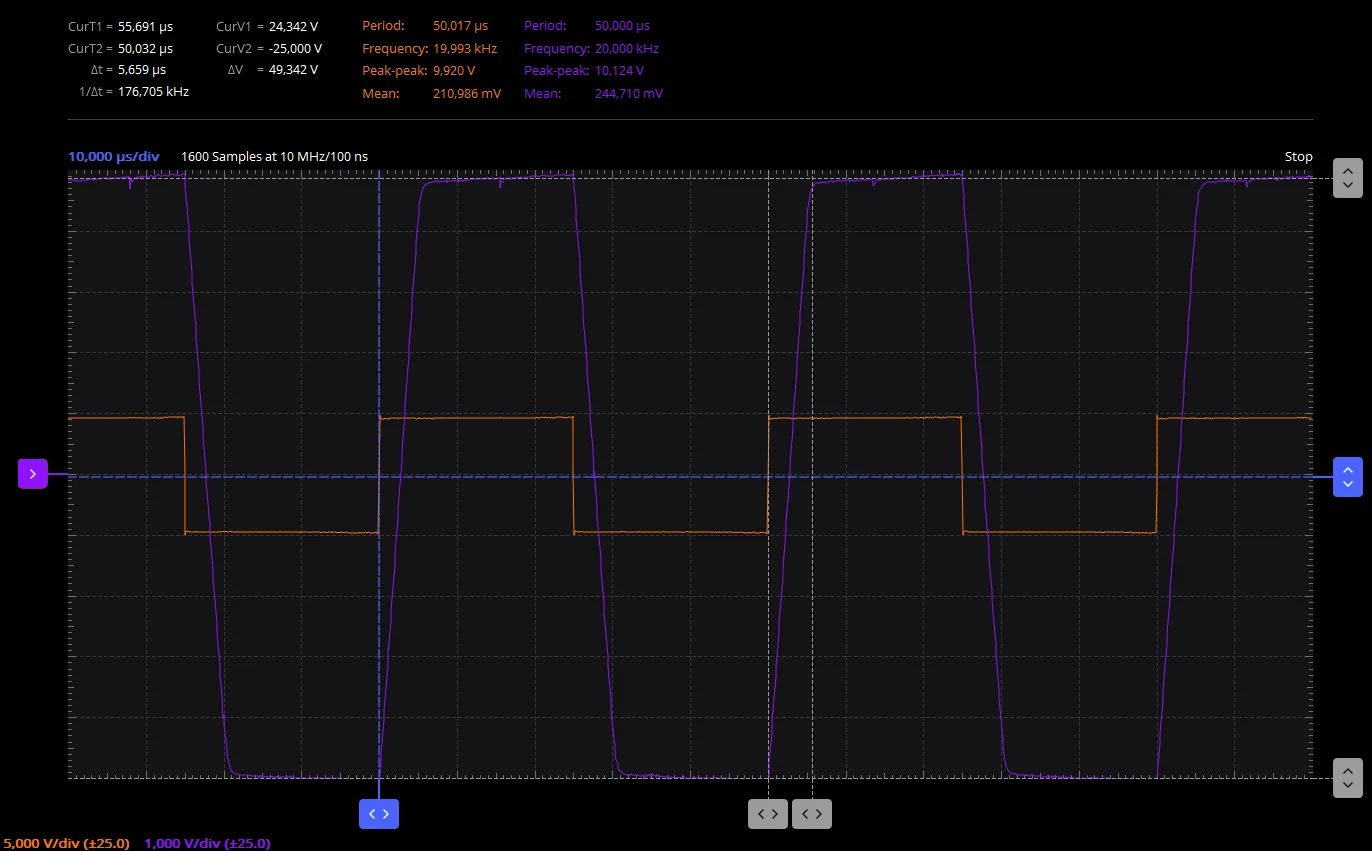The image size is (1372, 851).
Task: Click the purple Period value 50,000 µs
Action: tap(622, 26)
